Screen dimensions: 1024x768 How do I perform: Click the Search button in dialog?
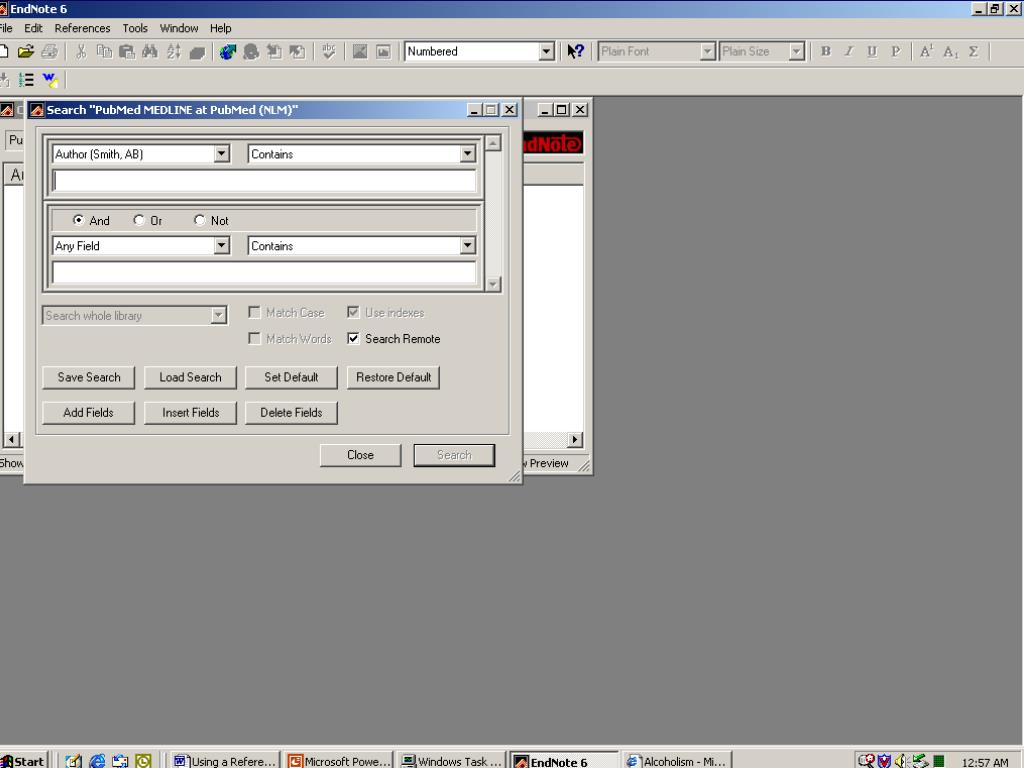coord(455,455)
